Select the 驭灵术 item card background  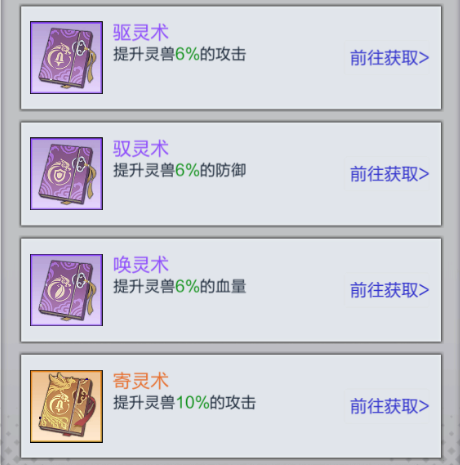pos(231,174)
